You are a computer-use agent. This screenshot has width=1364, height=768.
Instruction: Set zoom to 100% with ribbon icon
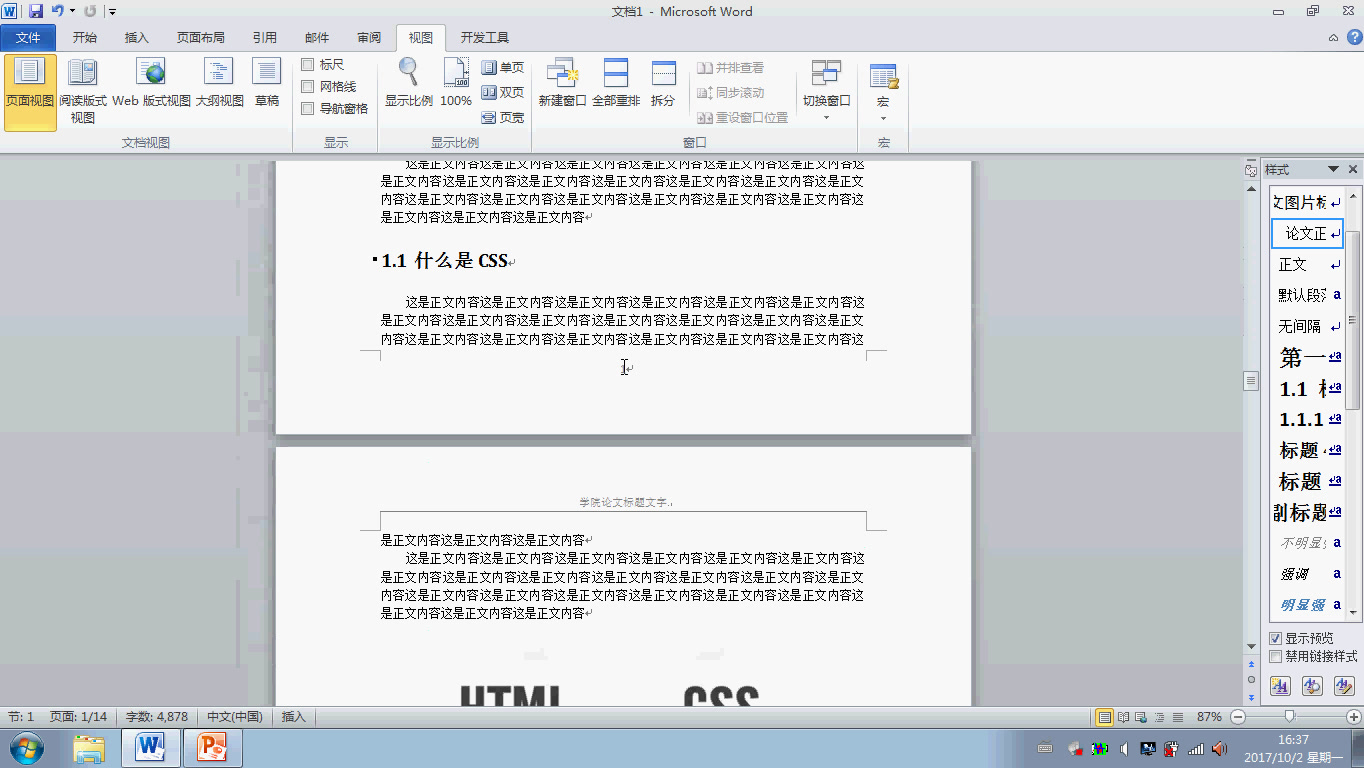tap(455, 84)
